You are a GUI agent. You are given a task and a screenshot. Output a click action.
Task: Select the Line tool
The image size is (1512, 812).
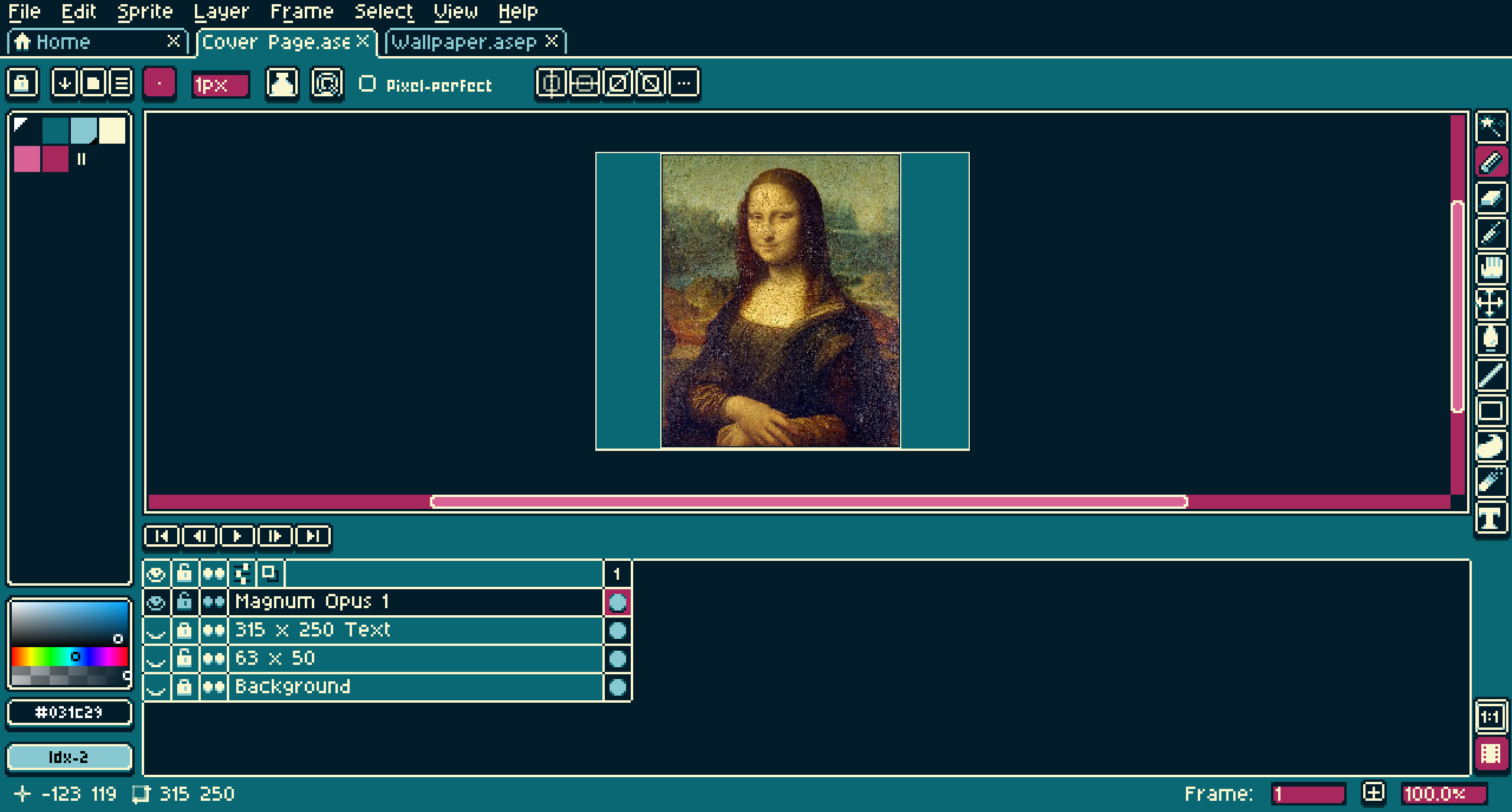coord(1490,375)
